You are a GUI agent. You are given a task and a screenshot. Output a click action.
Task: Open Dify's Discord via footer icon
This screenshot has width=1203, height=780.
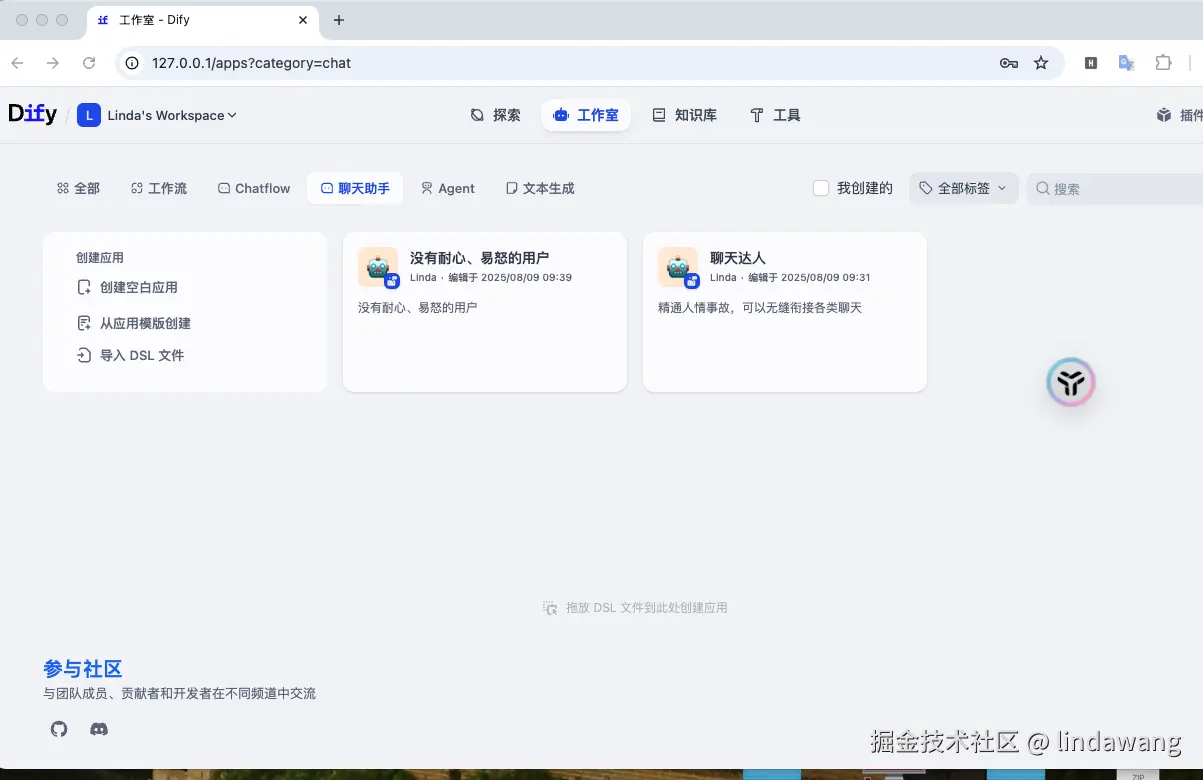[x=98, y=729]
